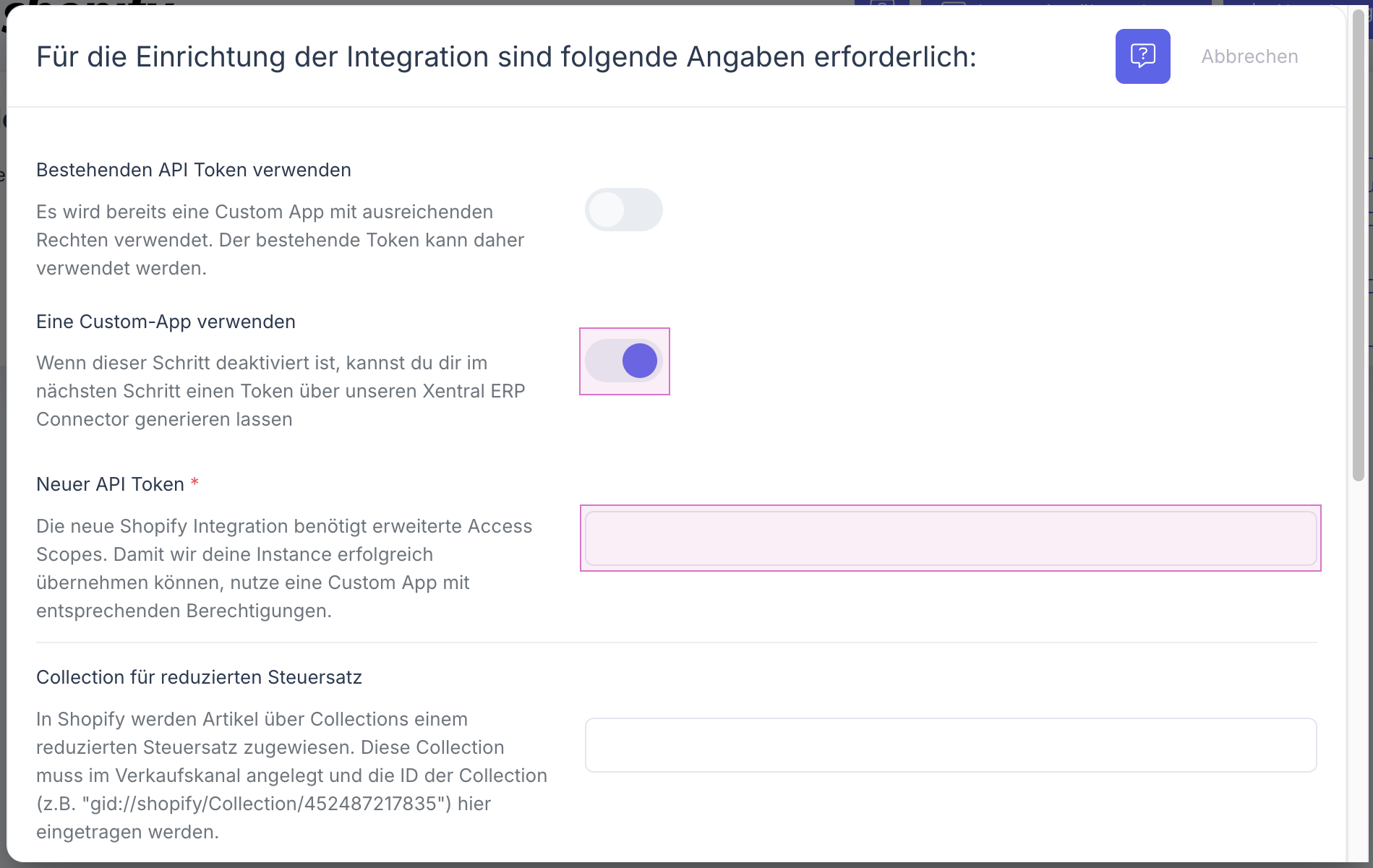The width and height of the screenshot is (1373, 868).
Task: Click the erweiterte Access Scopes description text
Action: [x=284, y=568]
